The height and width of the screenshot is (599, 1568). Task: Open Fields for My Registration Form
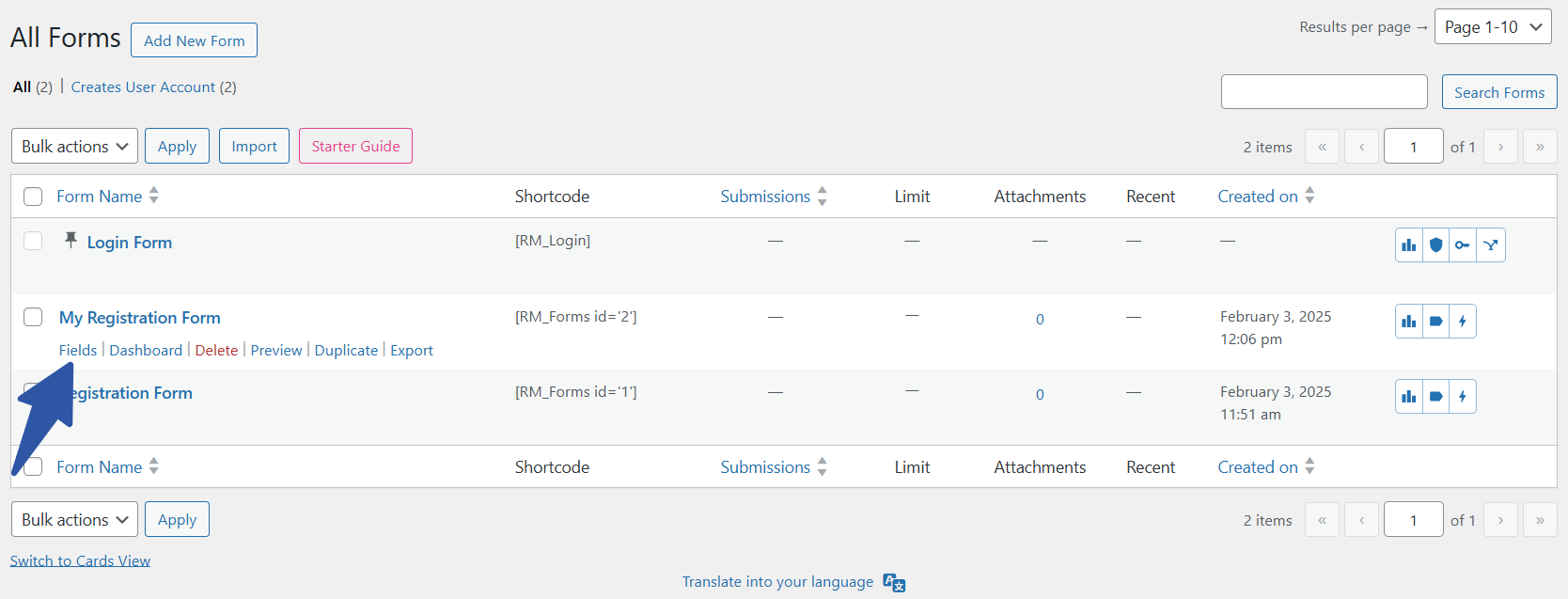coord(78,351)
